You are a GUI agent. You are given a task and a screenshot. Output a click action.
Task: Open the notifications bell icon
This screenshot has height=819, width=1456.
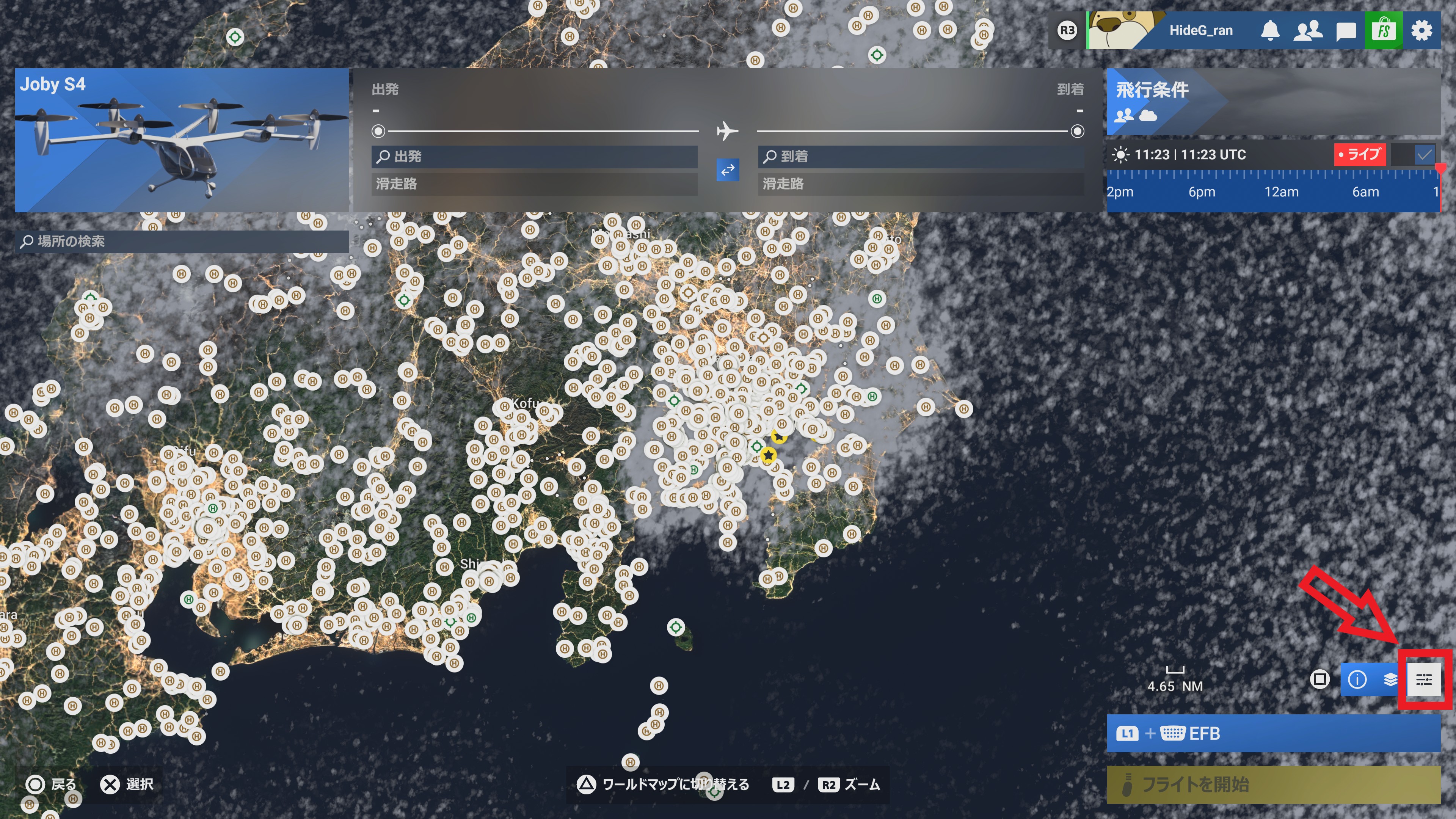click(x=1270, y=30)
